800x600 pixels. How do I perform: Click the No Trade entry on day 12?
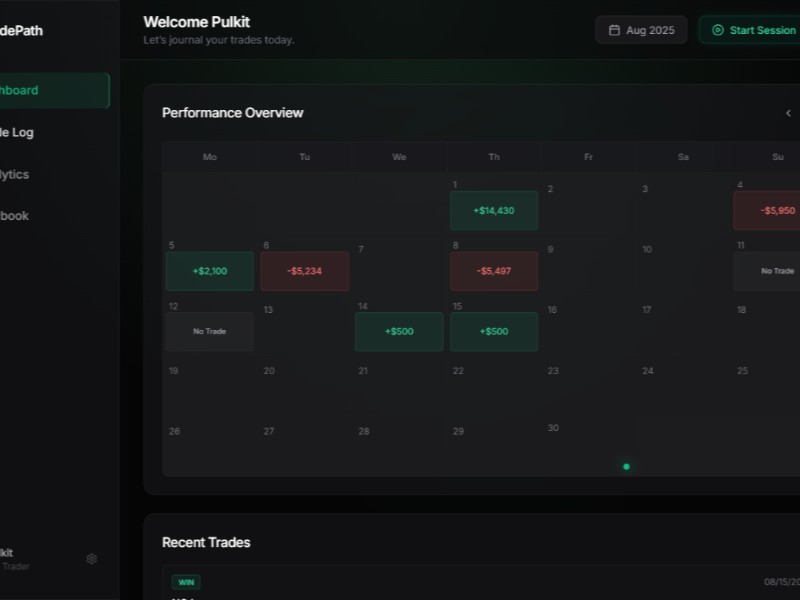(x=209, y=331)
